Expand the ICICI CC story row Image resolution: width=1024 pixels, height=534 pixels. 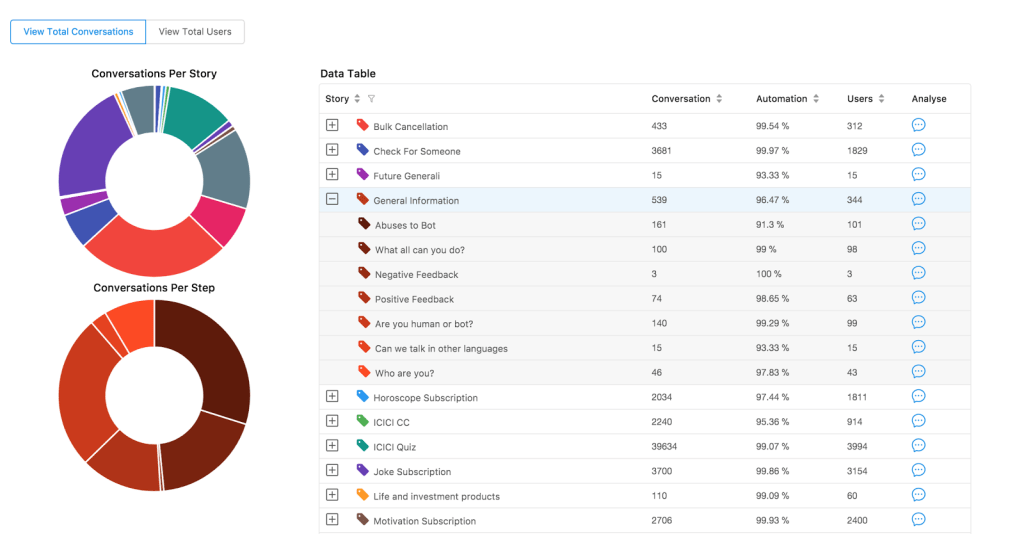tap(332, 421)
